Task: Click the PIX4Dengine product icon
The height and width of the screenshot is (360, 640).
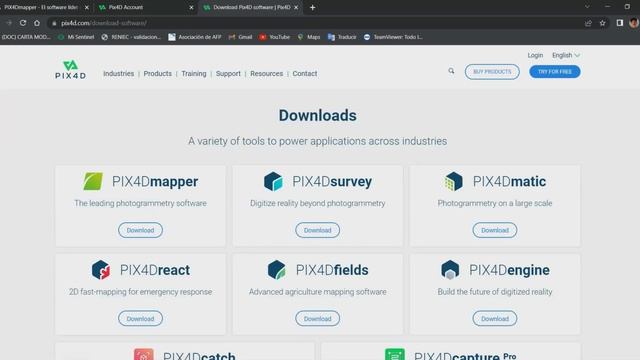Action: click(450, 270)
